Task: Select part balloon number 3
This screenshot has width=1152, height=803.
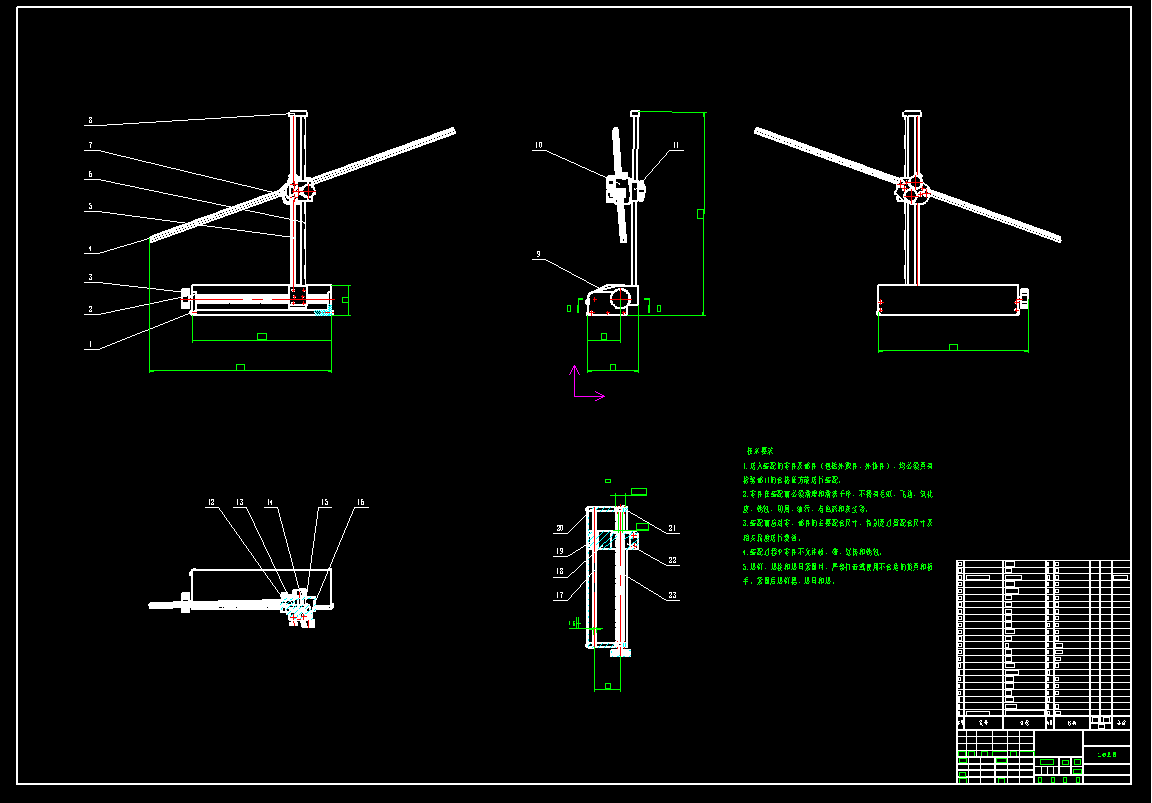Action: 90,278
